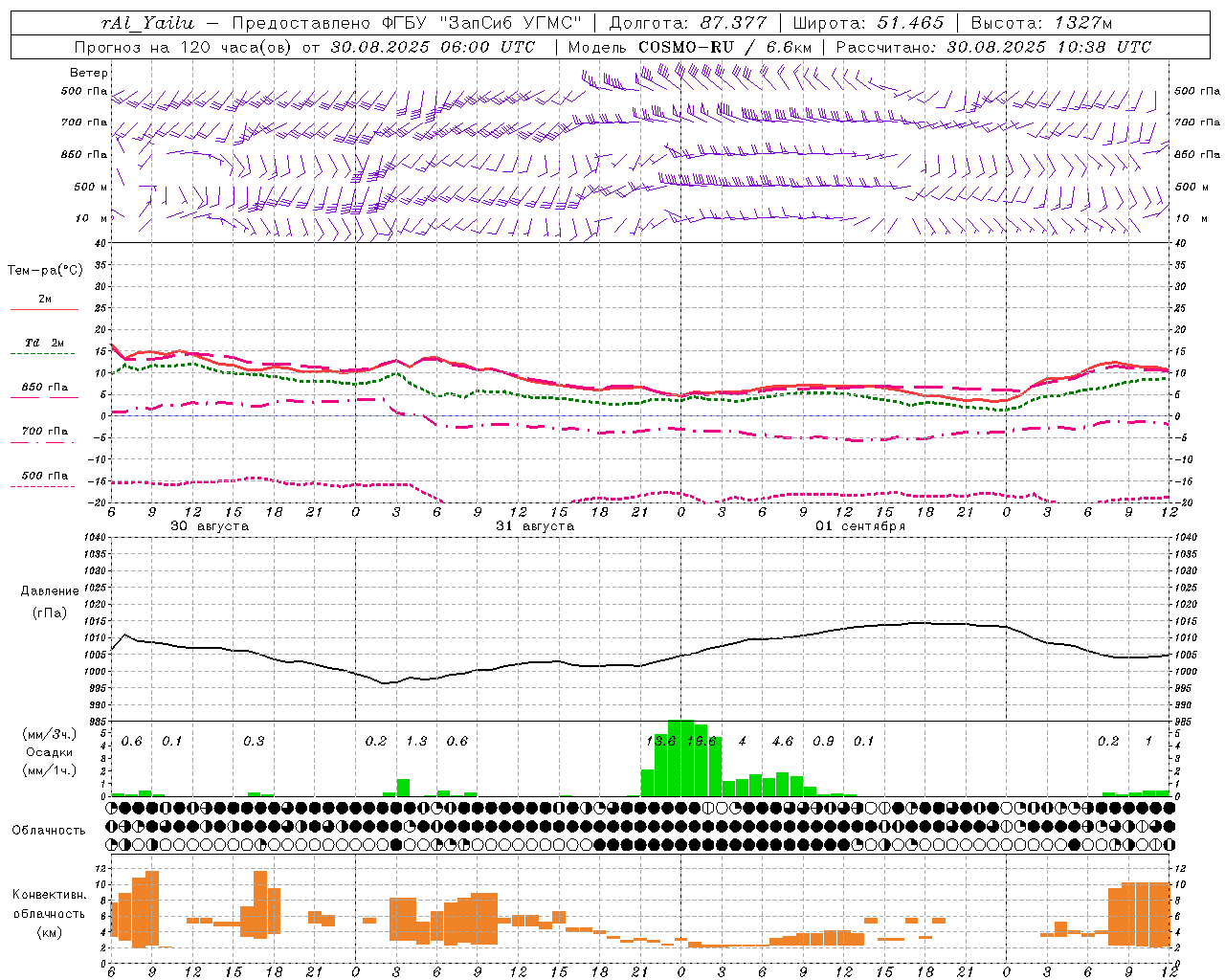The image size is (1225, 980).
Task: Click the Облачность cloud cover label
Action: click(49, 831)
